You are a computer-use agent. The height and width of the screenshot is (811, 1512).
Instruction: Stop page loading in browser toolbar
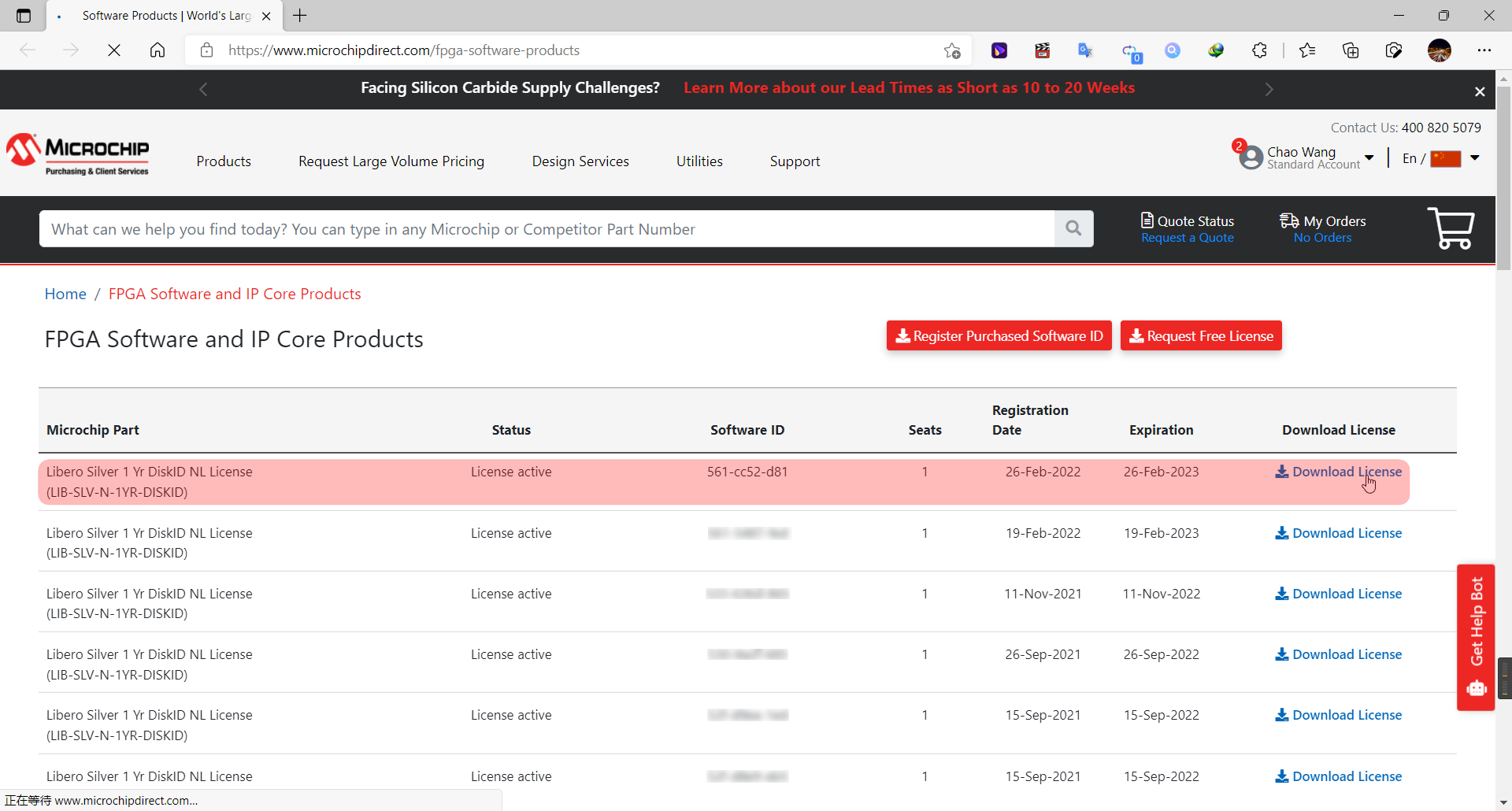click(x=114, y=50)
